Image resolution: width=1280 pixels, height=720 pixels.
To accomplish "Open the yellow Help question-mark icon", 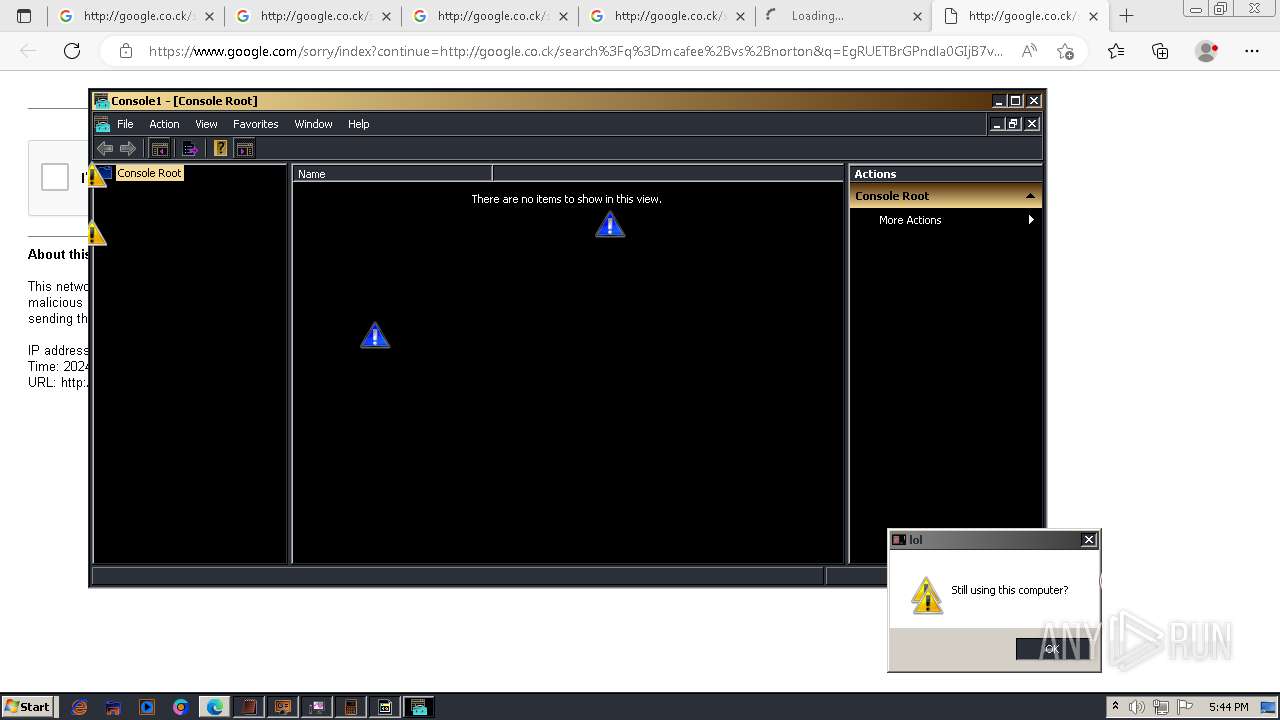I will 221,148.
